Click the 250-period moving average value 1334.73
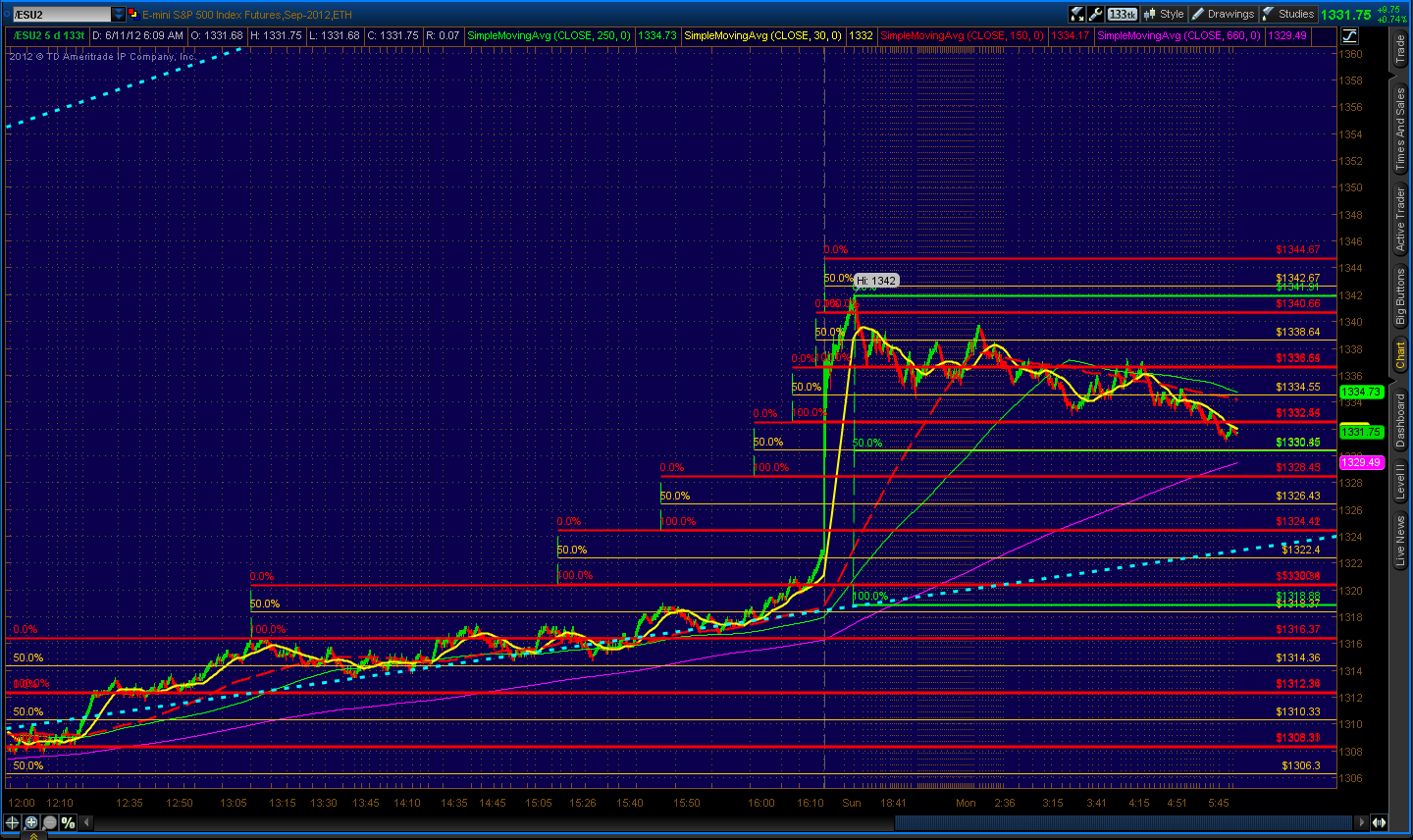The width and height of the screenshot is (1413, 840). pyautogui.click(x=657, y=35)
